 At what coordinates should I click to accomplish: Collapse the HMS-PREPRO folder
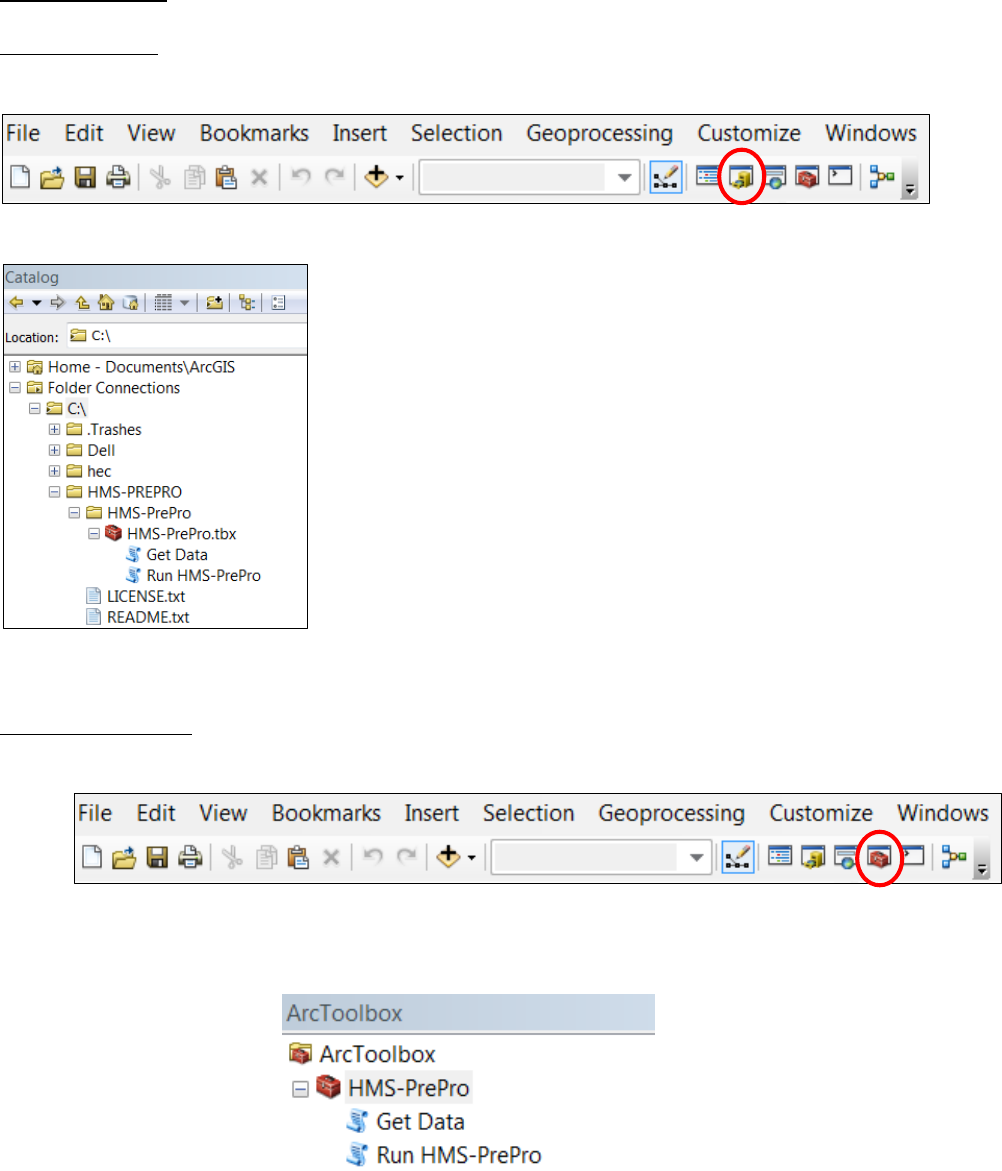(x=55, y=492)
